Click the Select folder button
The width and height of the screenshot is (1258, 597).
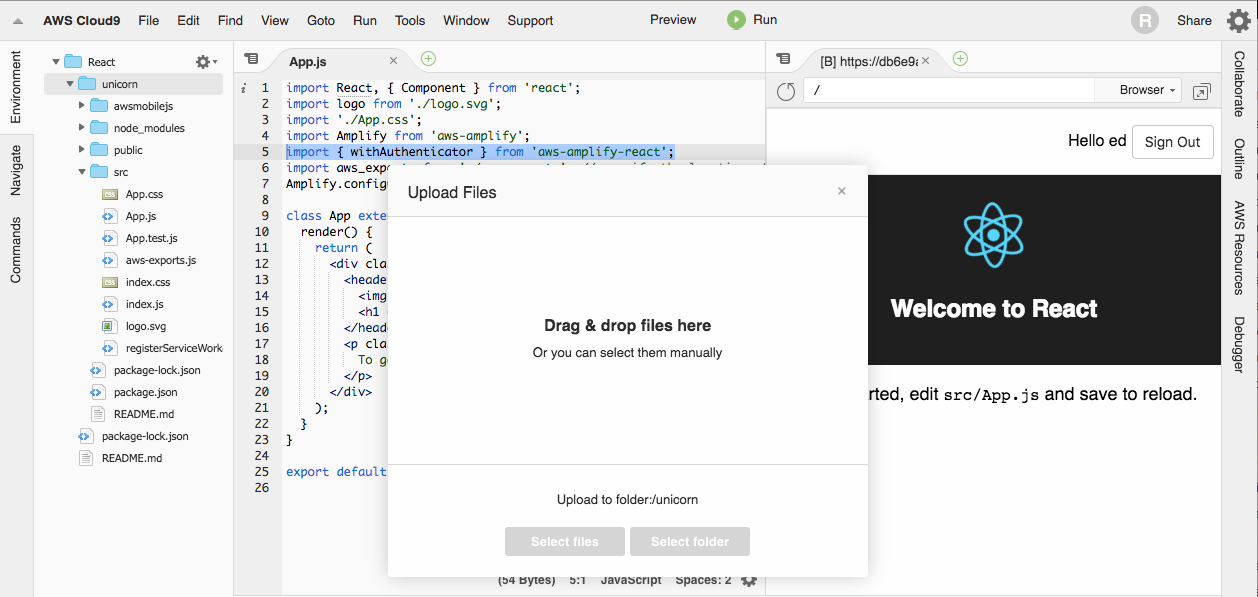[690, 541]
